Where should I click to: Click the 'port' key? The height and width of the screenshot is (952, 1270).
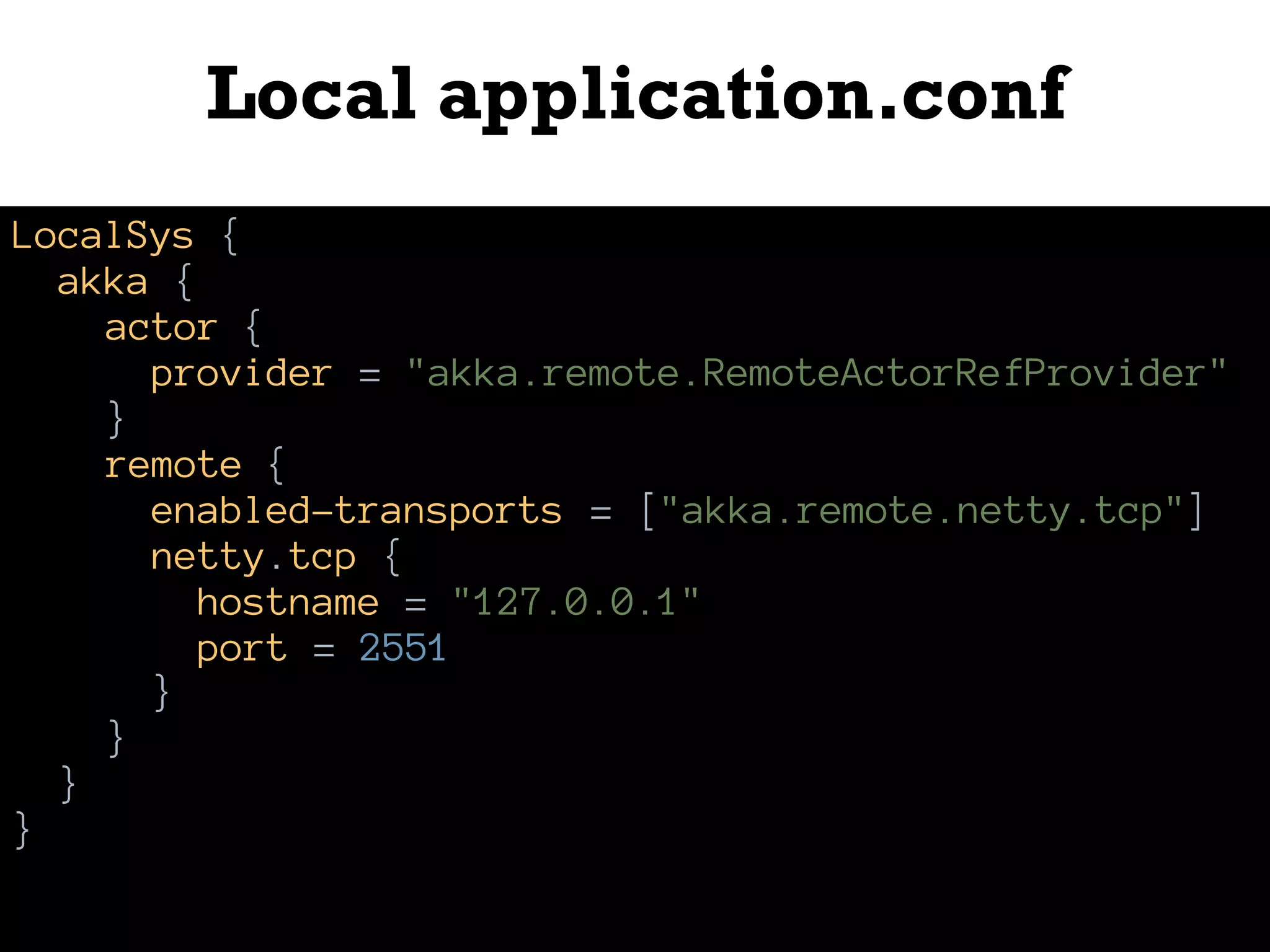[x=241, y=649]
